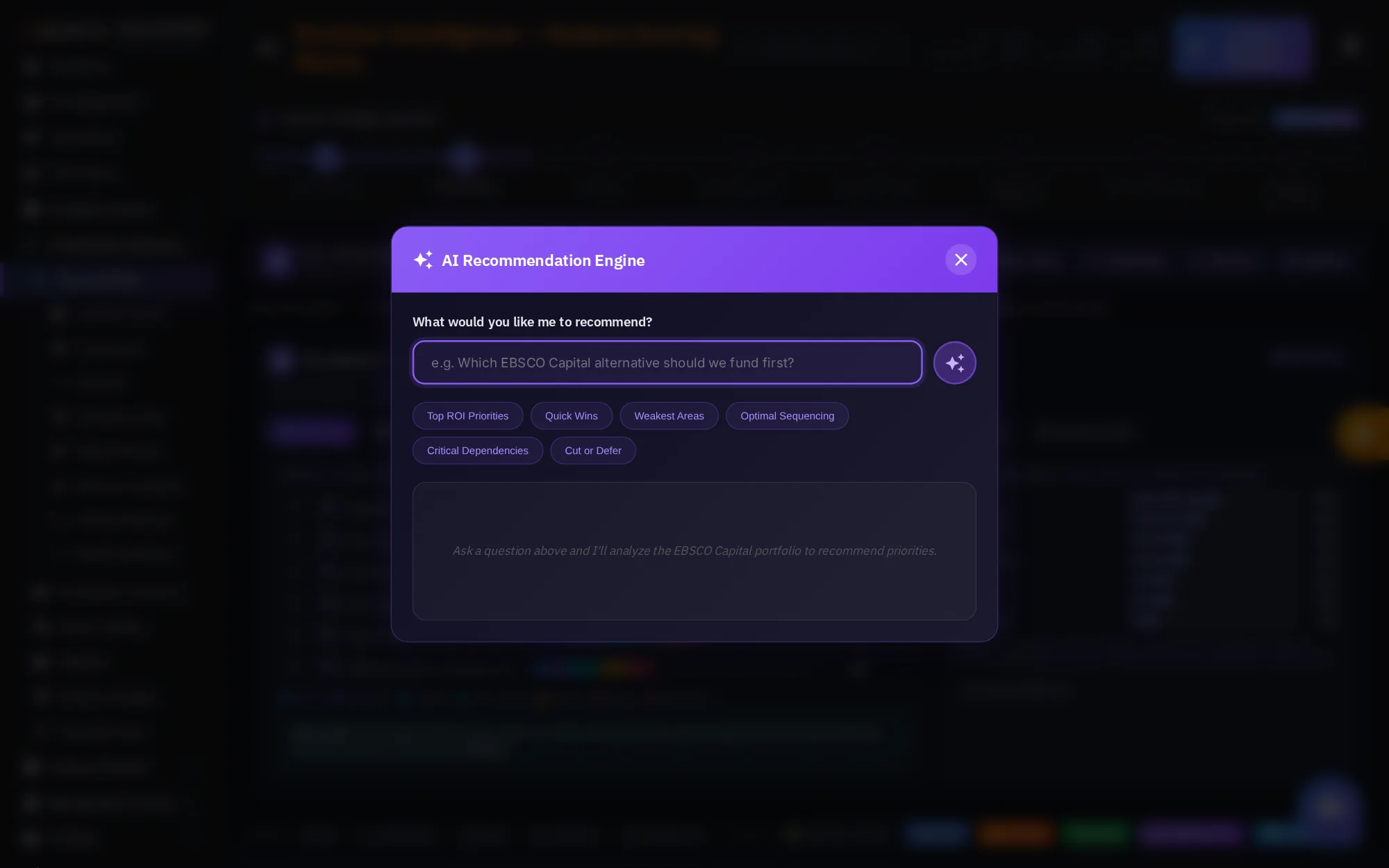Pick the Weakest Areas suggestion chip

[x=669, y=416]
